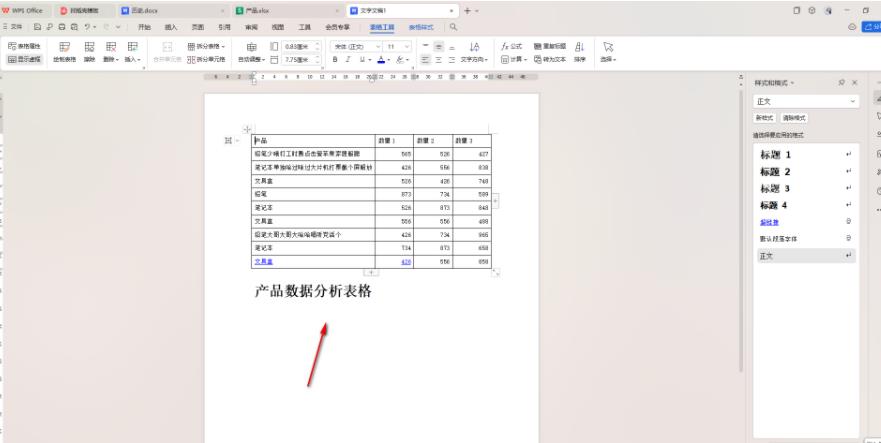
Task: Click the search magnifier icon in ribbon
Action: coord(453,27)
